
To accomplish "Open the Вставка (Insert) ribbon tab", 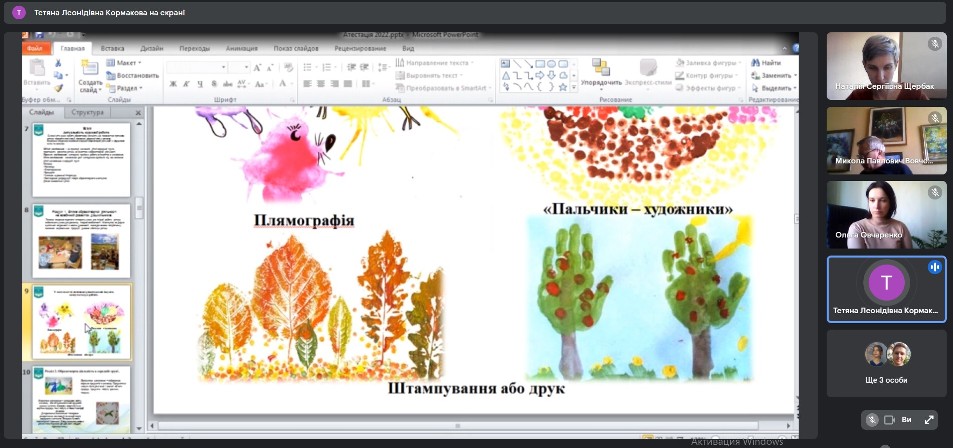I will click(112, 47).
